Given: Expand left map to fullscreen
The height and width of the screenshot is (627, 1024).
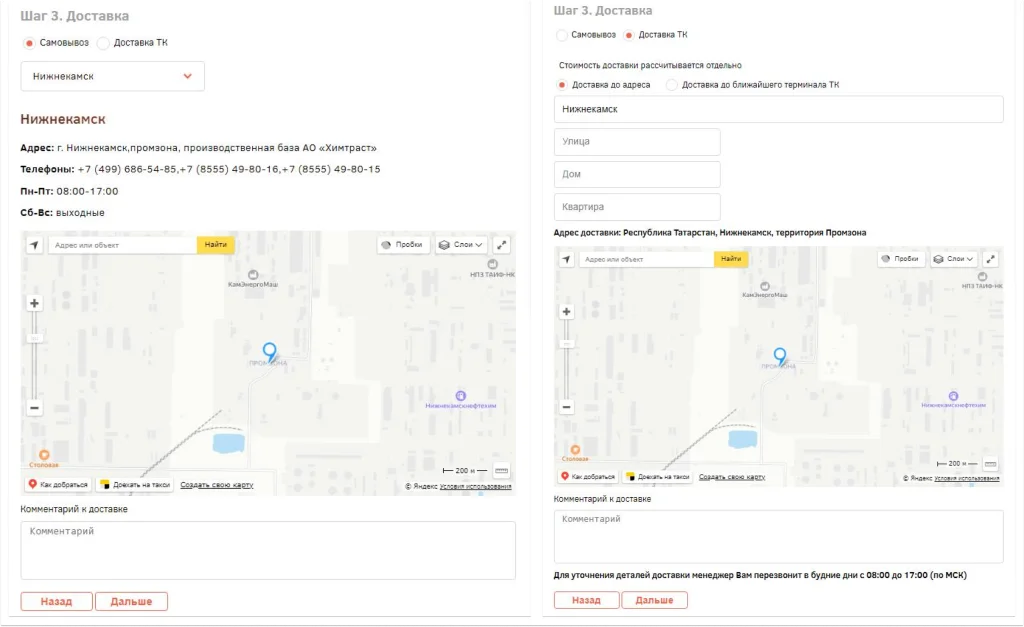Looking at the screenshot, I should 502,245.
